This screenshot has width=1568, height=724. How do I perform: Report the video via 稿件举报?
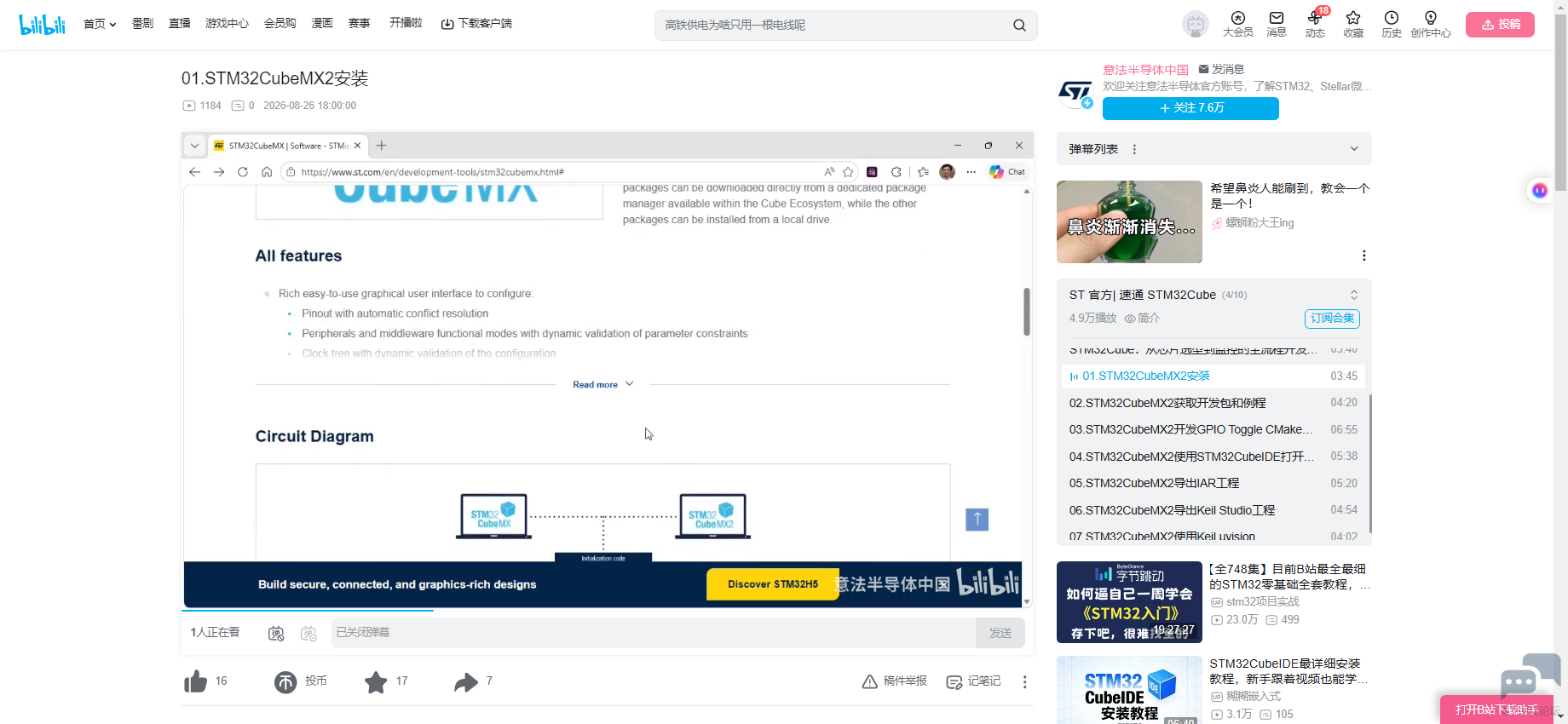pyautogui.click(x=895, y=681)
